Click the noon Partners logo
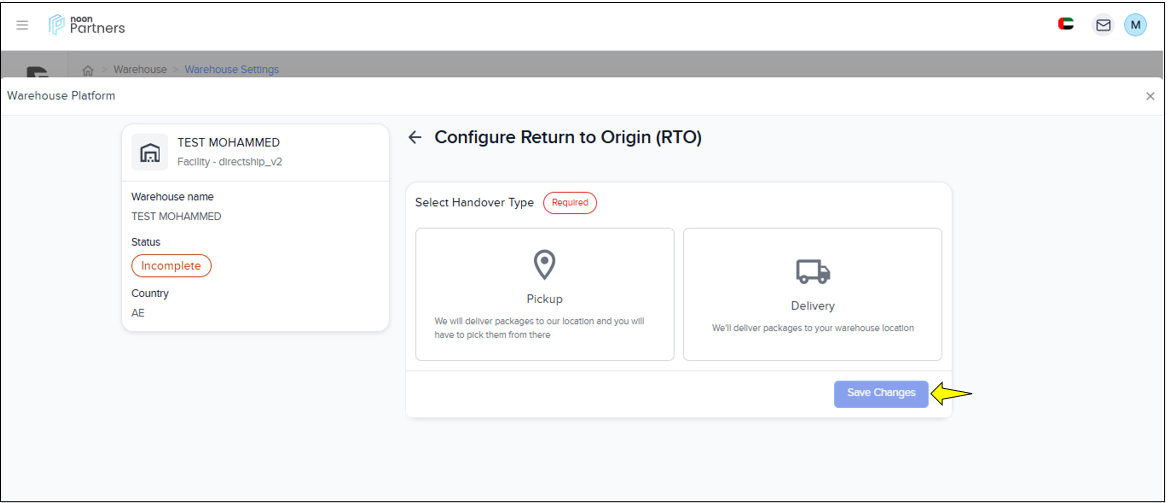This screenshot has width=1169, height=503. click(x=87, y=25)
